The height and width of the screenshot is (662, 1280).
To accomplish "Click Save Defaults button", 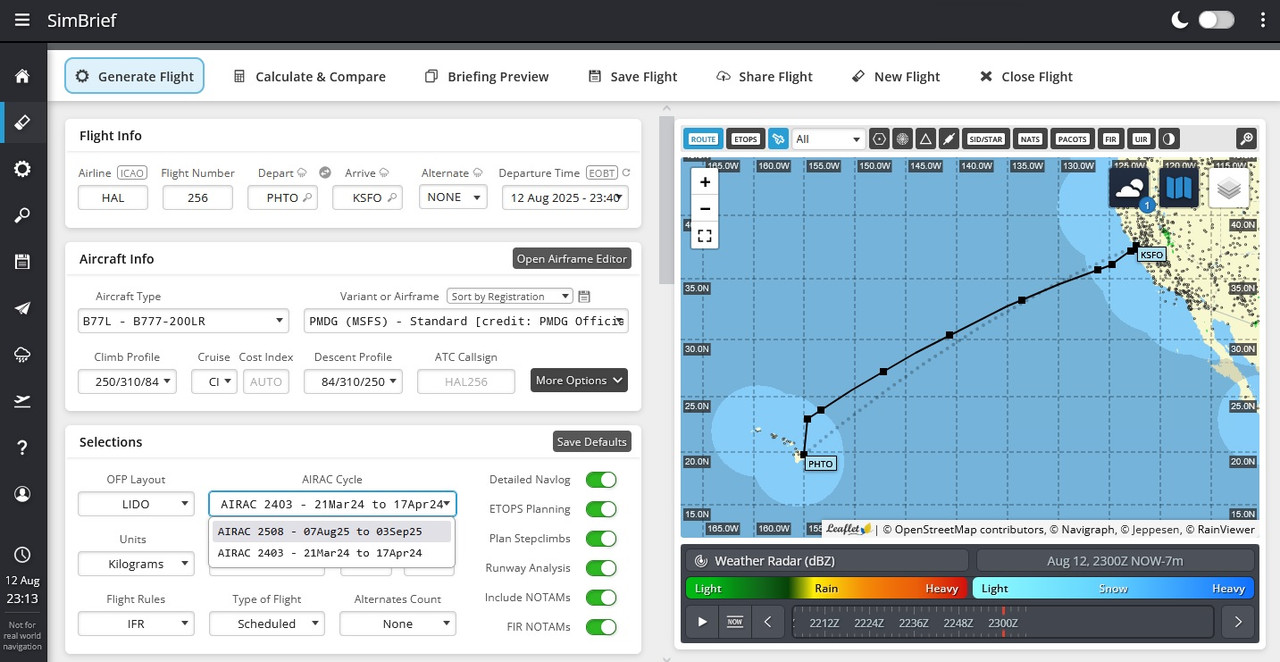I will coord(592,442).
